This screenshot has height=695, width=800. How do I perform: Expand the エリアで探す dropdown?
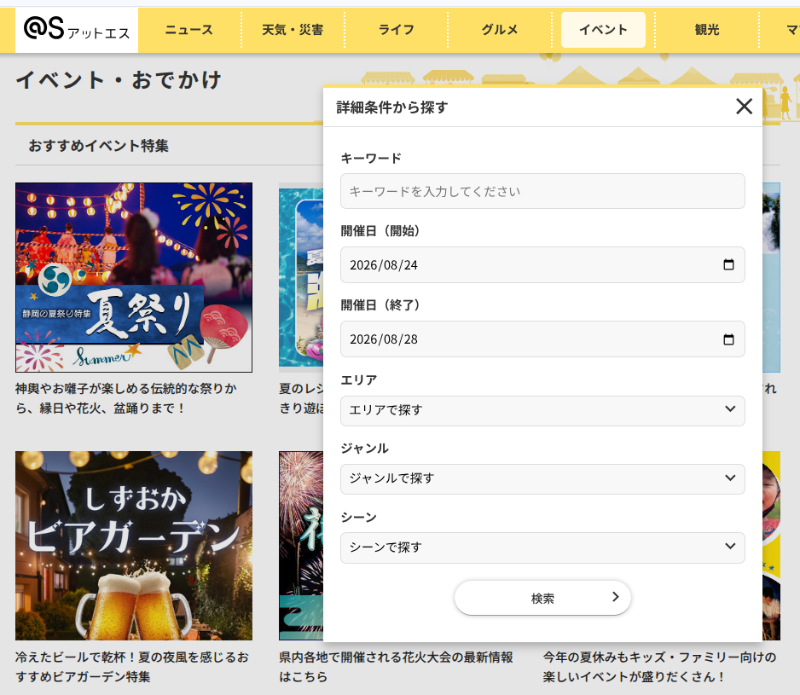[x=542, y=410]
